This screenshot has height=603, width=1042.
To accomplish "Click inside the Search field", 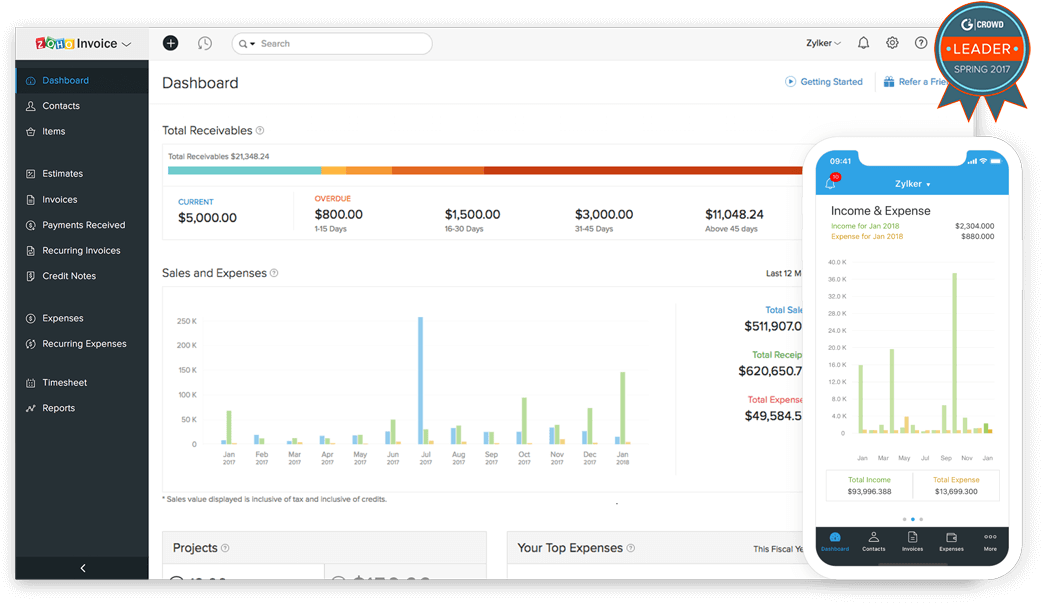I will [332, 44].
